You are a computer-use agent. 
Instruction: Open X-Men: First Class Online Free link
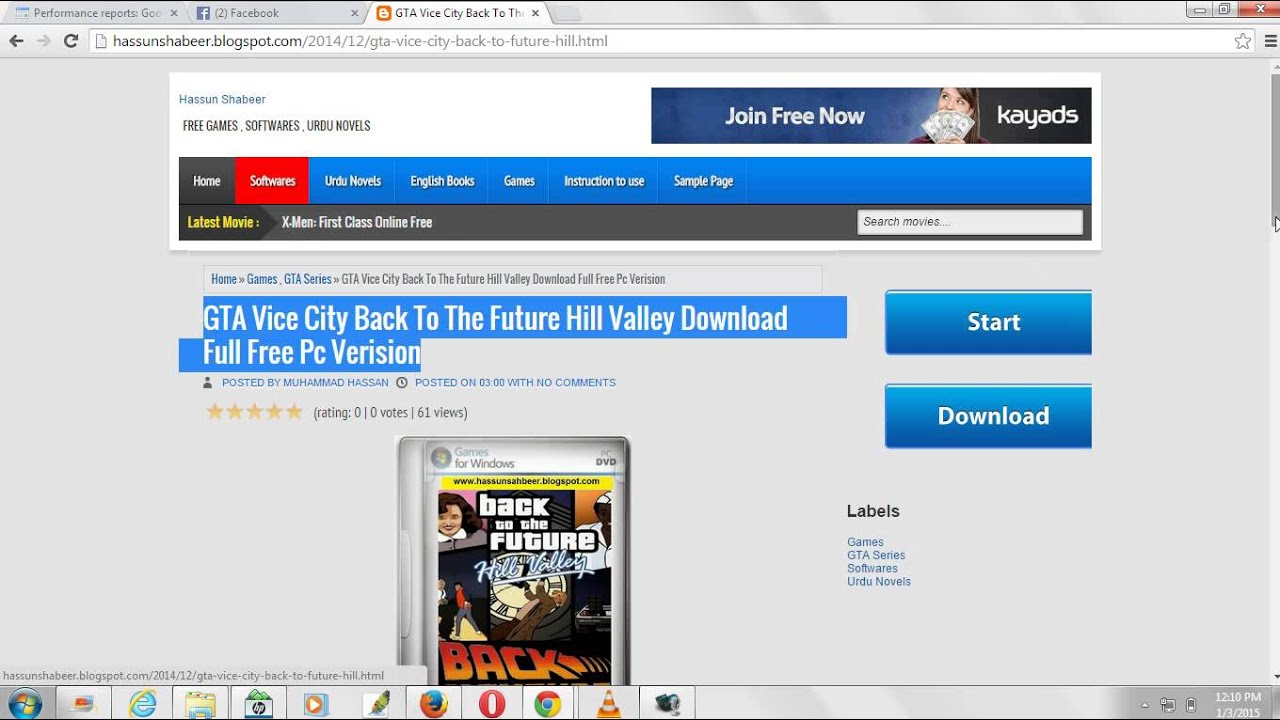click(x=357, y=222)
